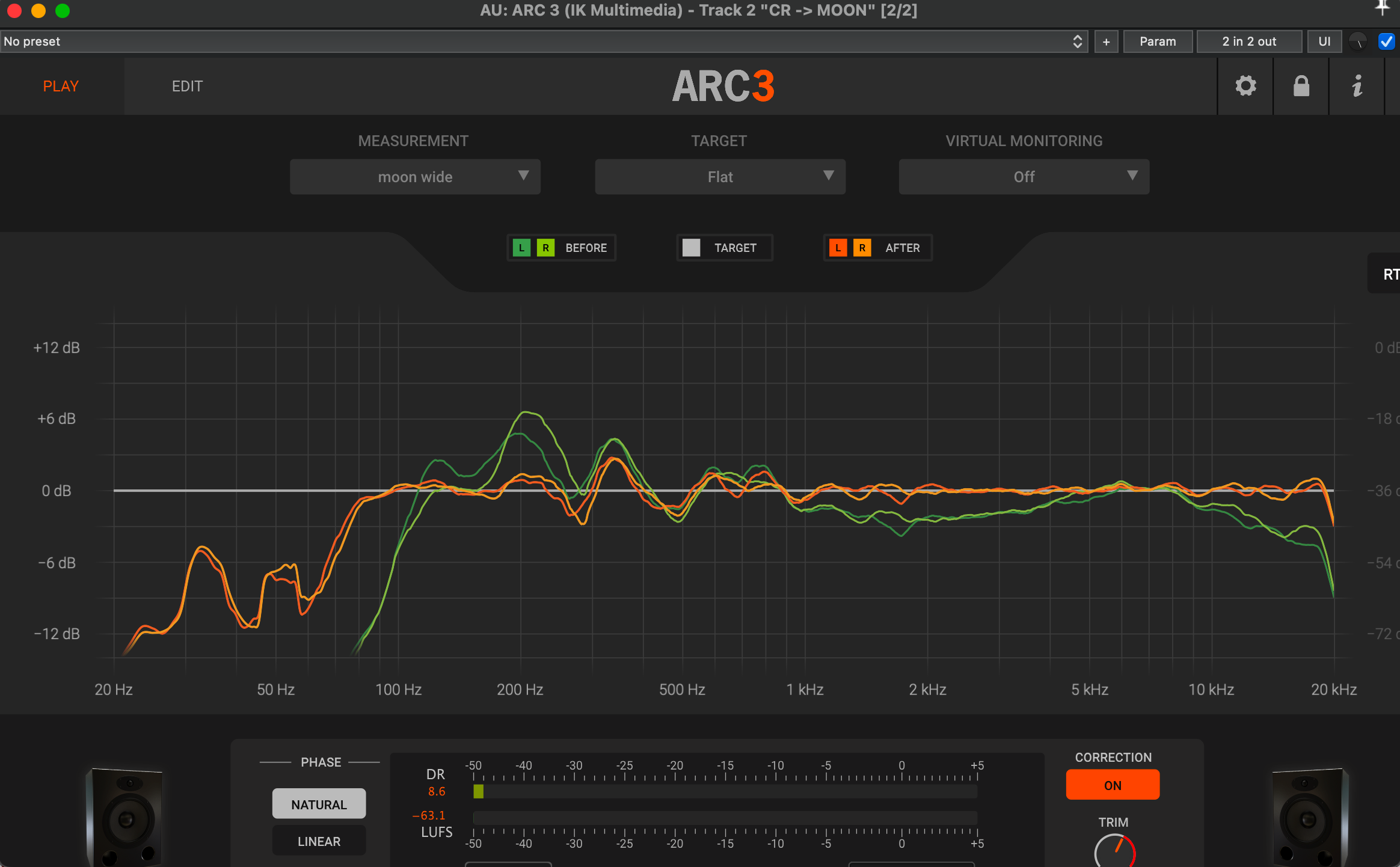Click the 1 kHz frequency label

coord(805,689)
